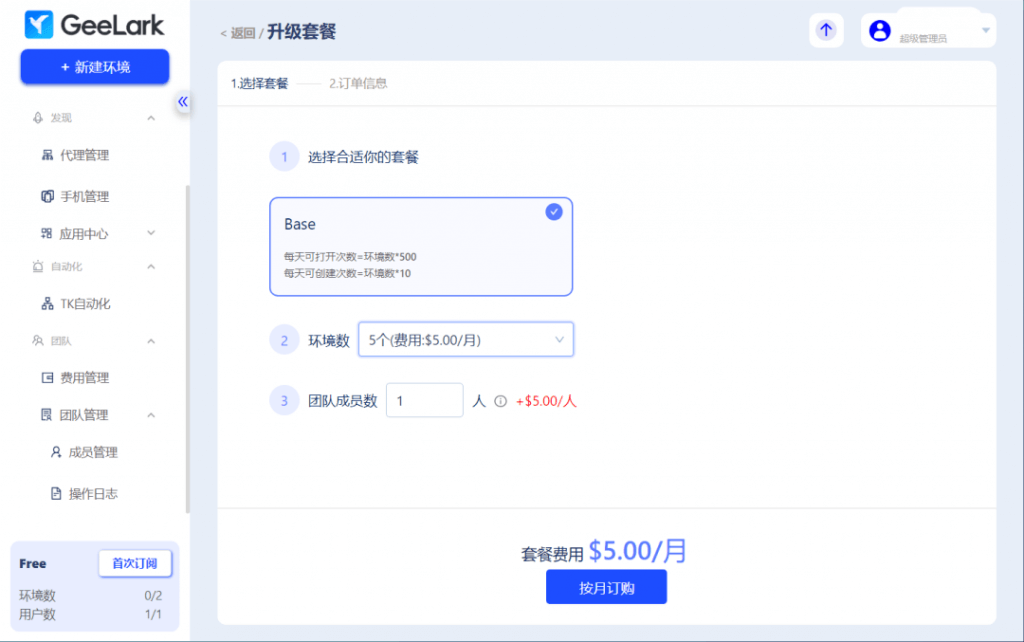The image size is (1024, 642).
Task: Click the GeeLark logo
Action: [x=94, y=24]
